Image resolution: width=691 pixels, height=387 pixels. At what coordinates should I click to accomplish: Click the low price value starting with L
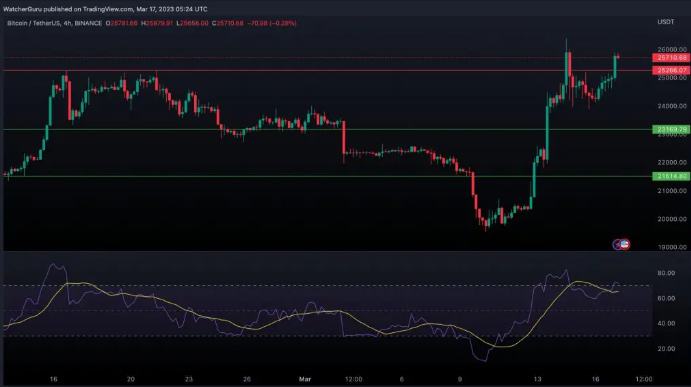click(192, 23)
